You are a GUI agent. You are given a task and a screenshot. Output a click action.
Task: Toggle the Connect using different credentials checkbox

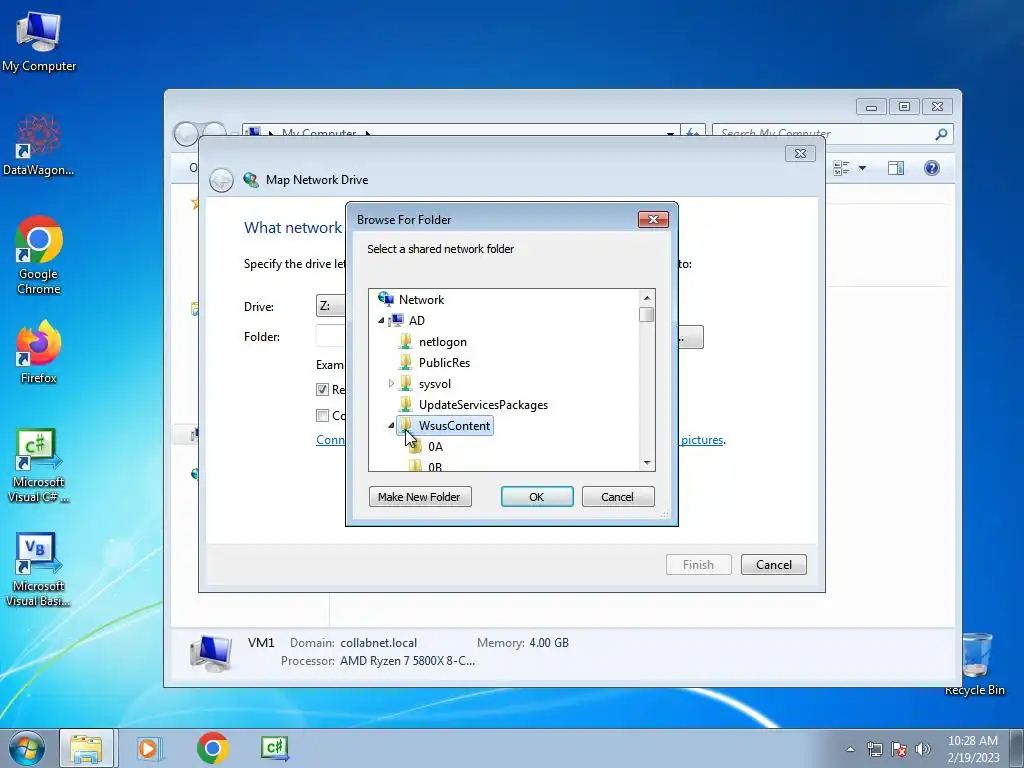point(322,415)
